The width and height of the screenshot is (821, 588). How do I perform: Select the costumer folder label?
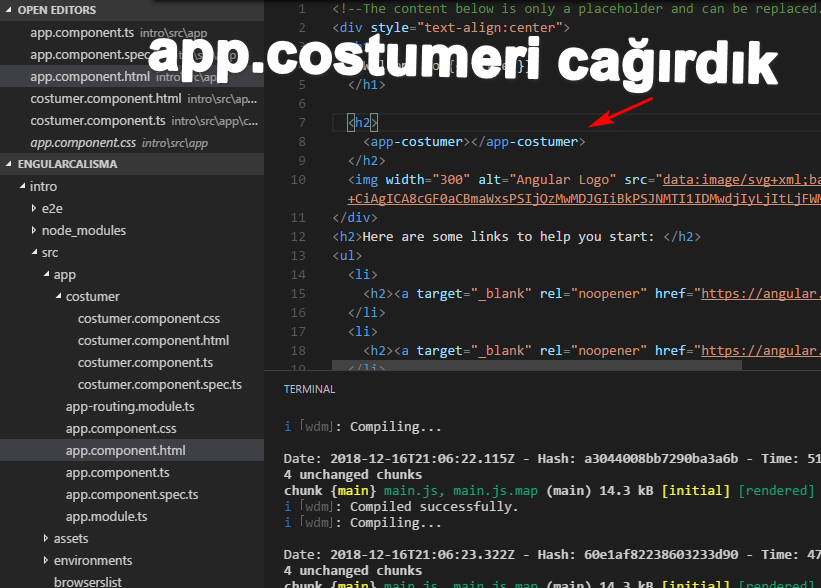coord(93,296)
